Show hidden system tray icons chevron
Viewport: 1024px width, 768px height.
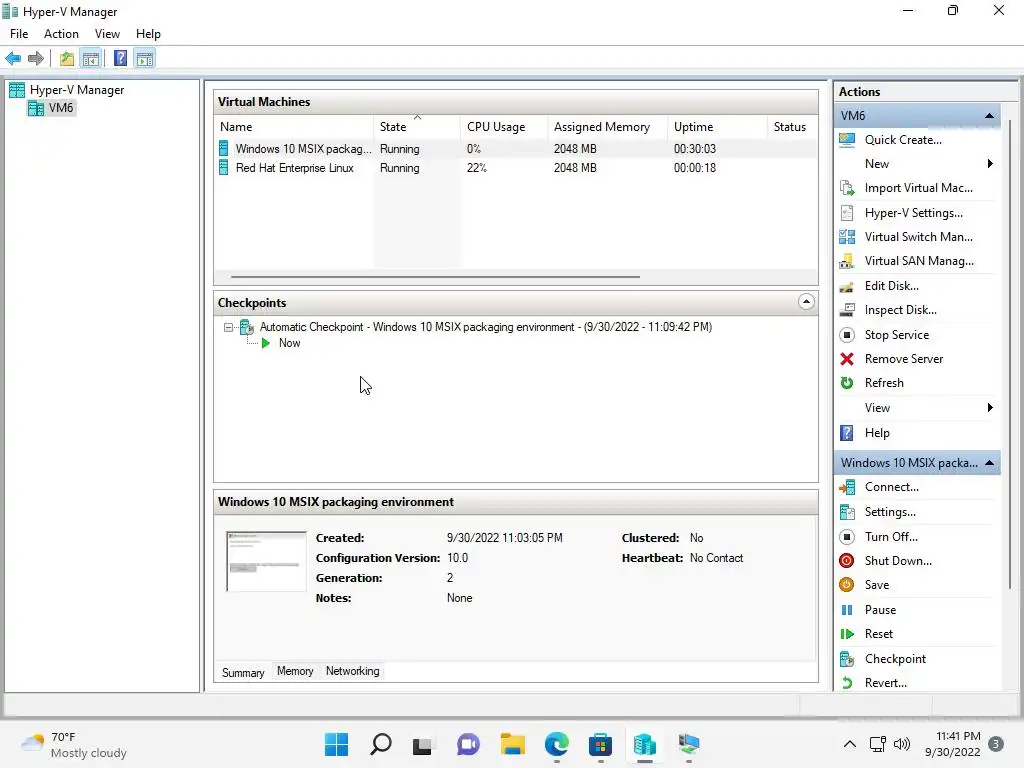850,744
